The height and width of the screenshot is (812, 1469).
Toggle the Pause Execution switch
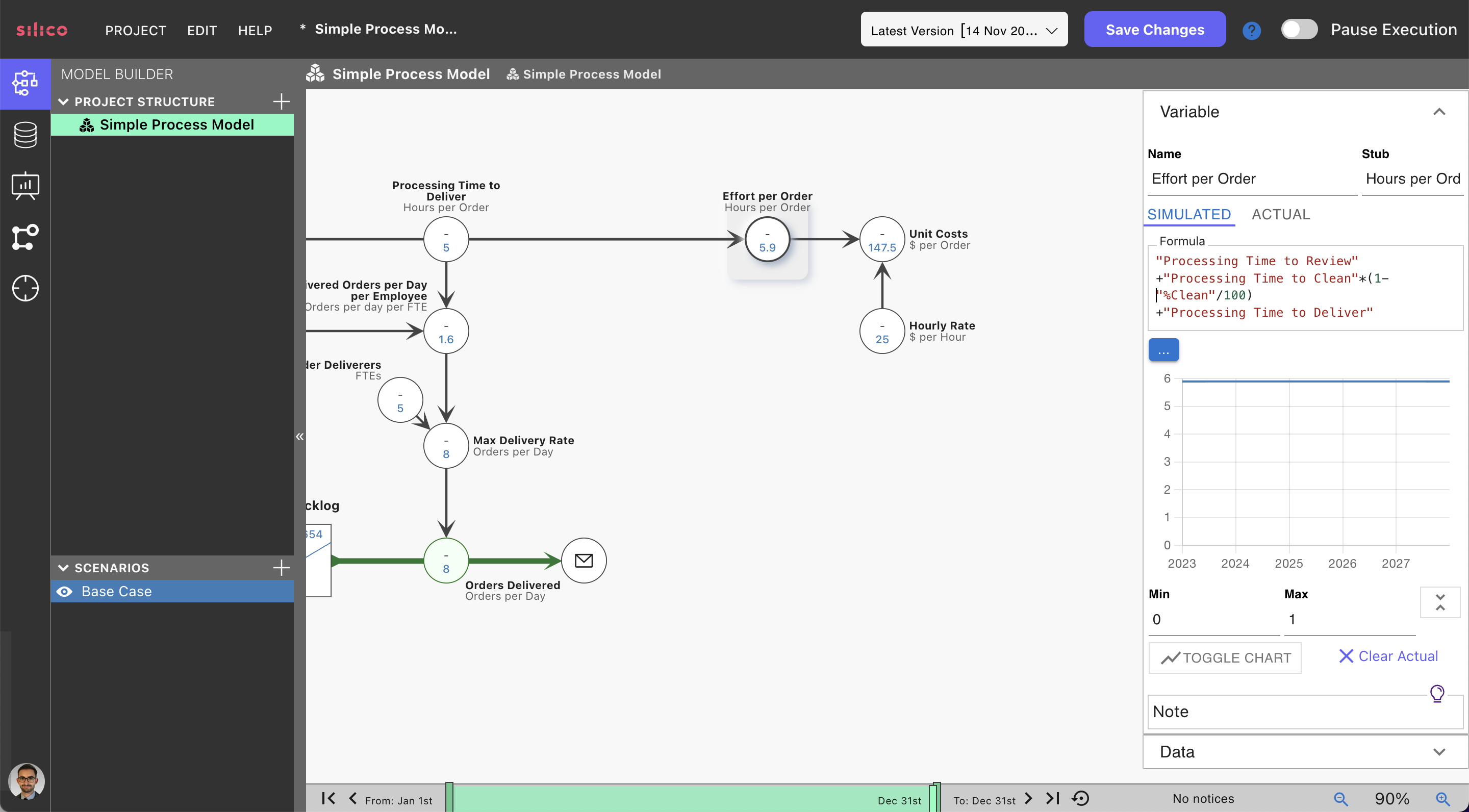point(1299,30)
